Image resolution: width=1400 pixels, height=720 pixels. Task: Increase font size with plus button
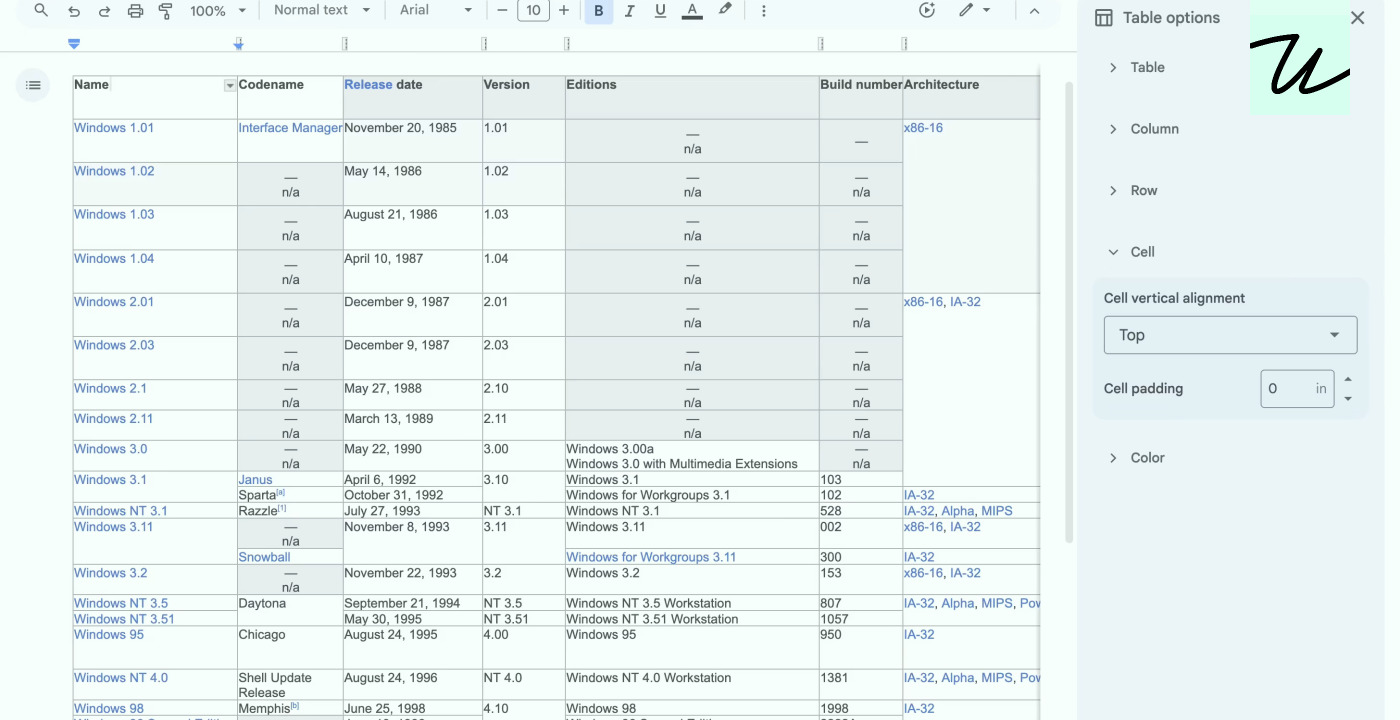point(564,10)
